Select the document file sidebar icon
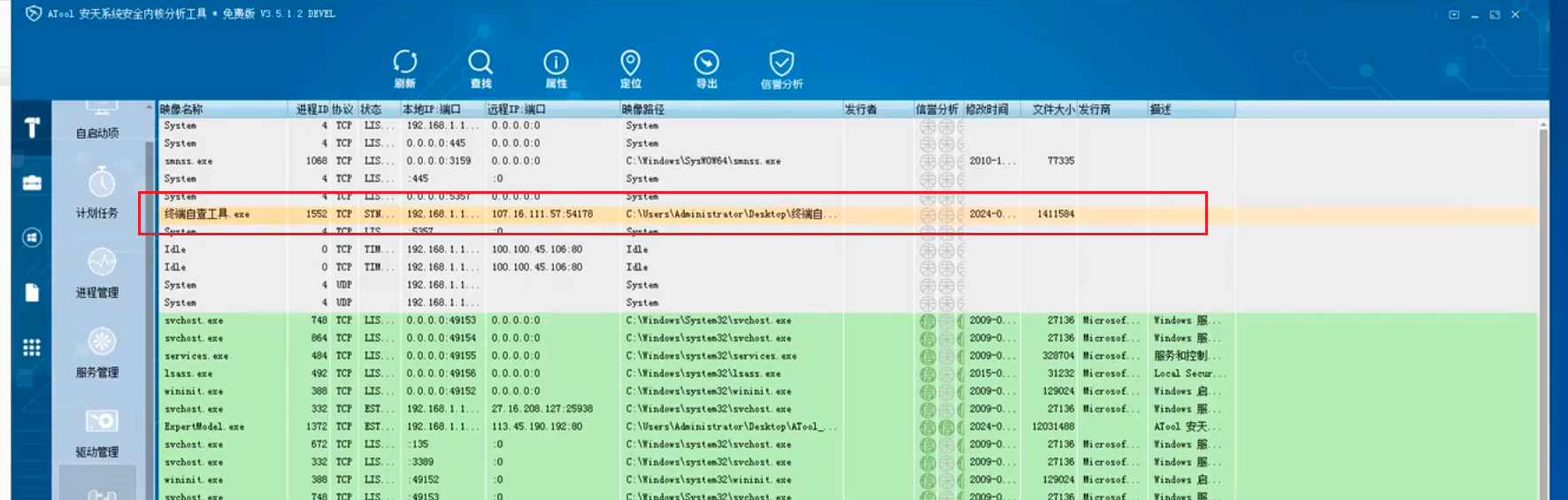The height and width of the screenshot is (500, 1568). coord(32,293)
